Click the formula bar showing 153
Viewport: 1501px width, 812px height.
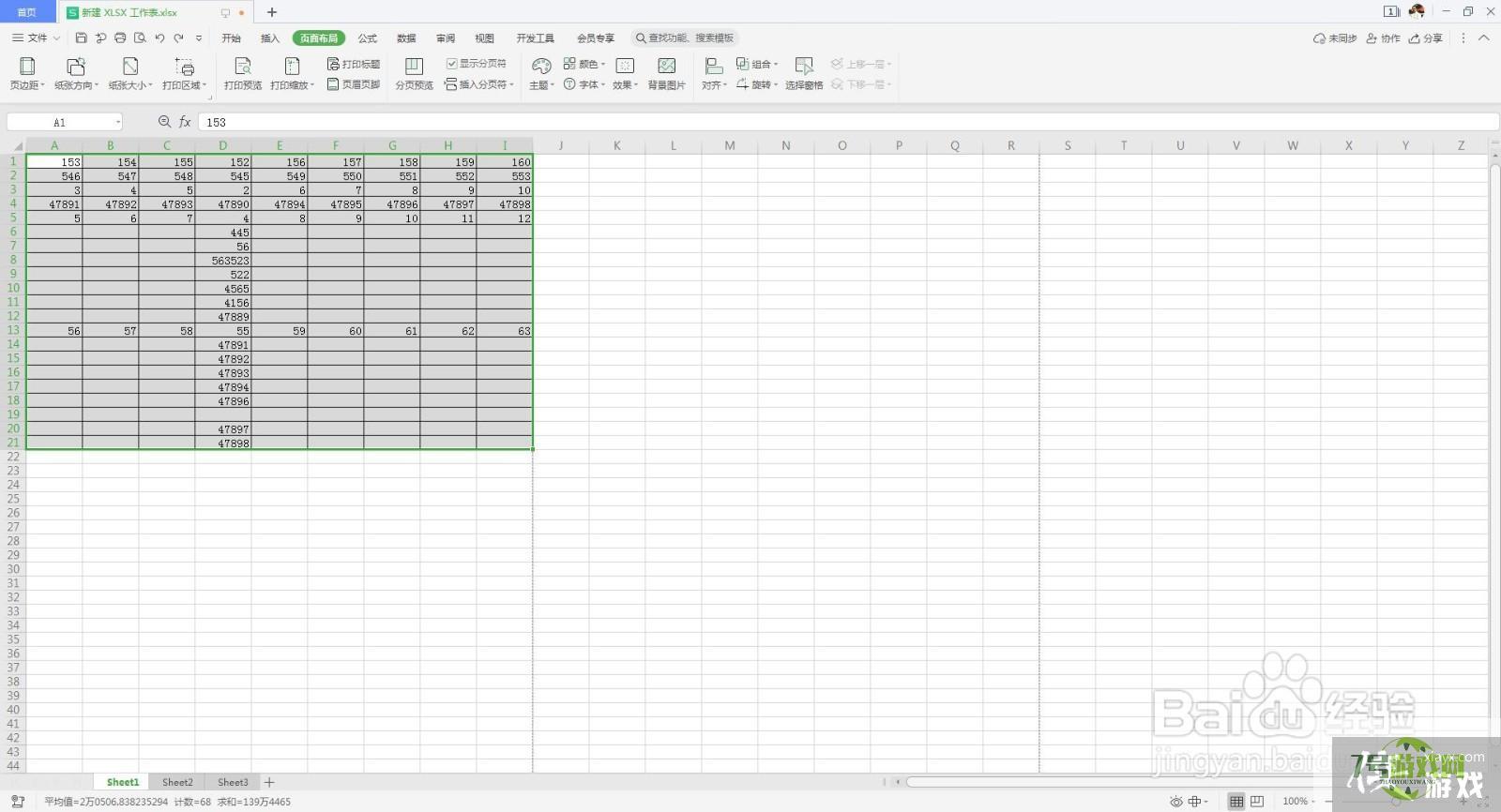pos(847,122)
